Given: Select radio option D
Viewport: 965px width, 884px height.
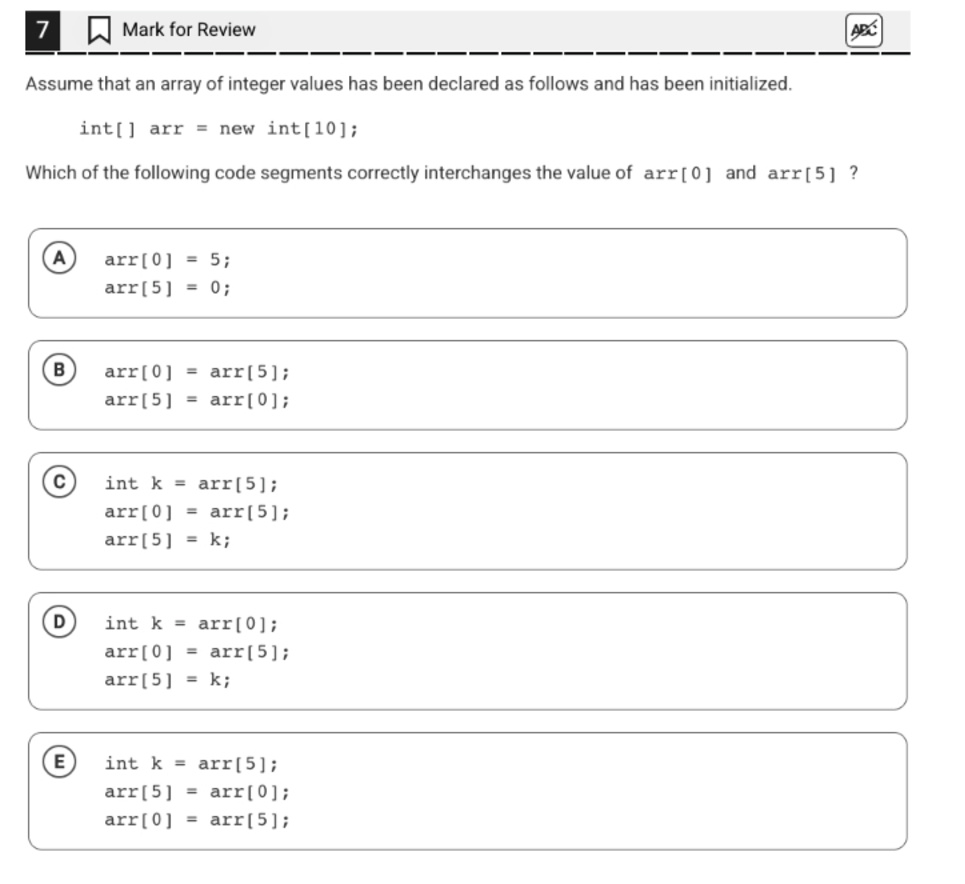Looking at the screenshot, I should click(x=59, y=621).
